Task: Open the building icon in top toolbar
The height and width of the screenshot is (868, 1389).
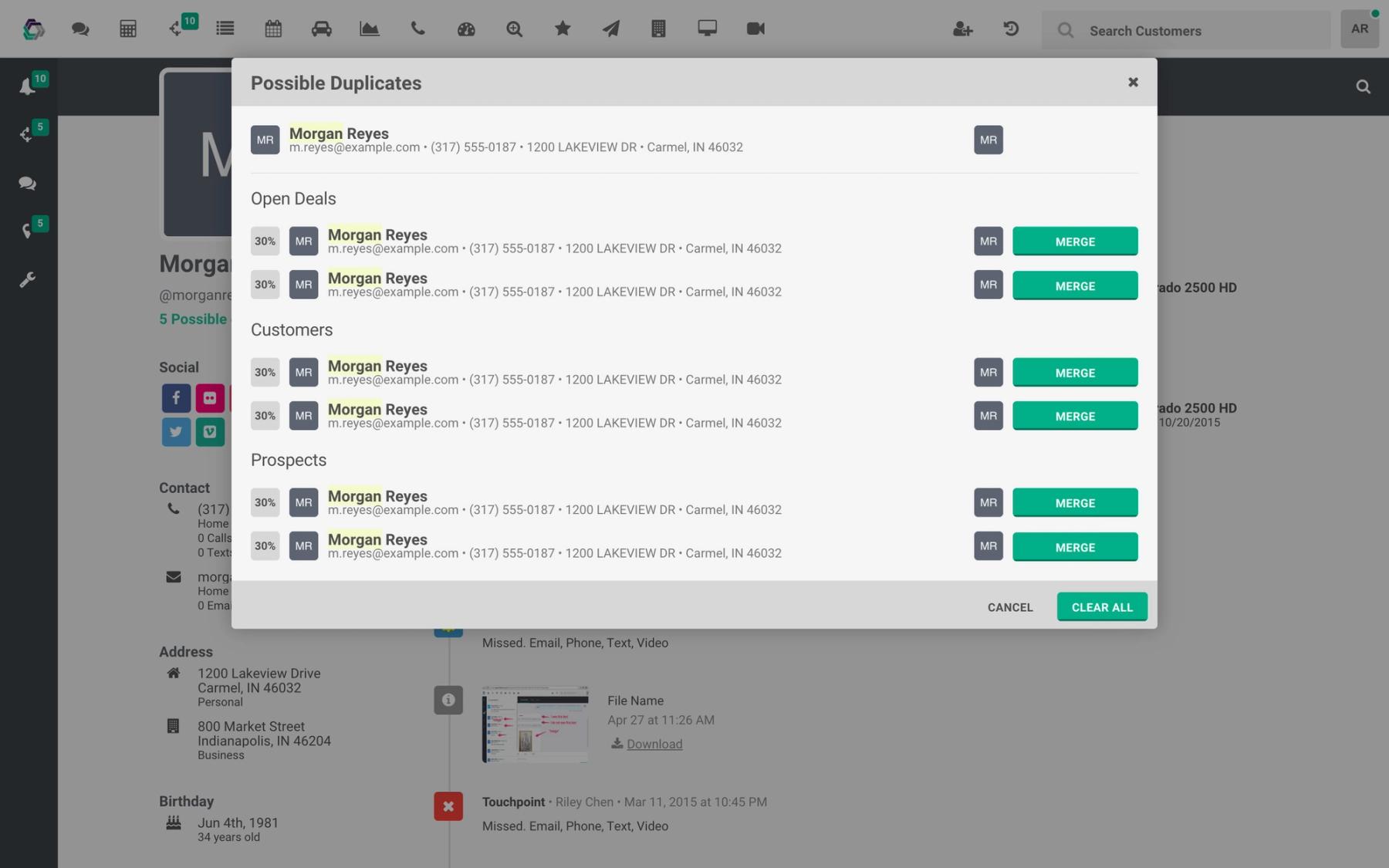Action: pyautogui.click(x=658, y=29)
